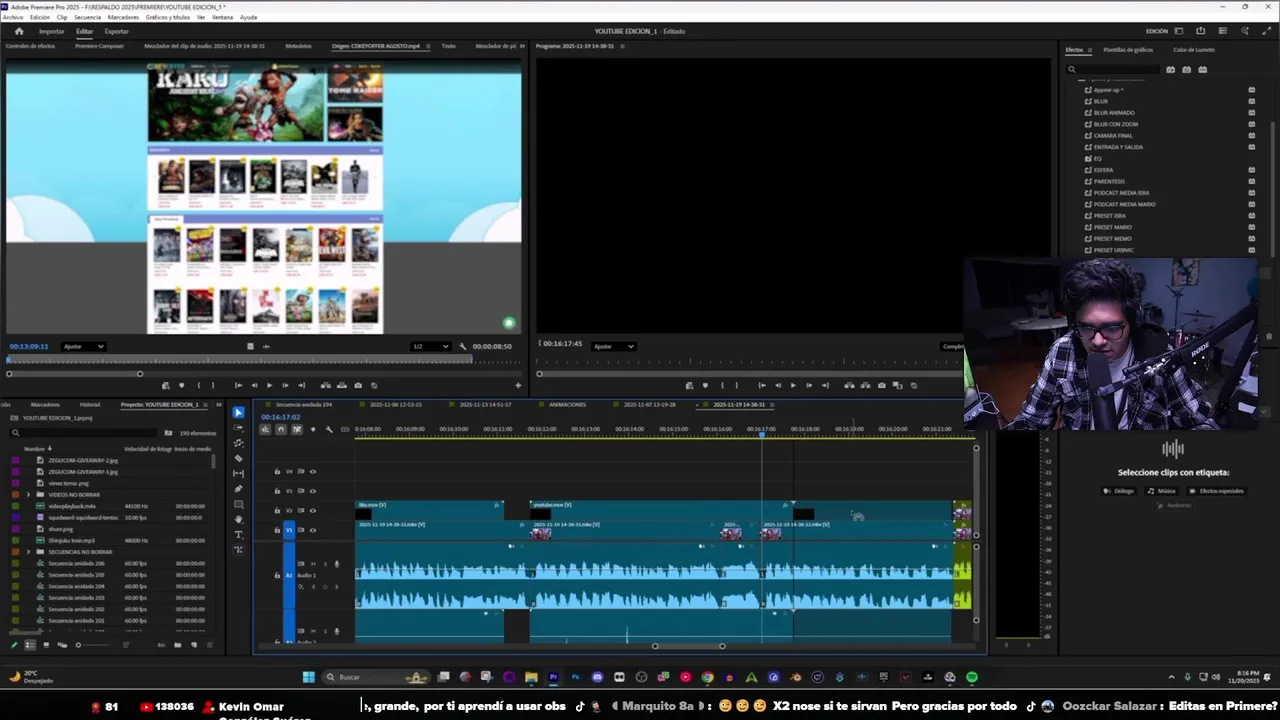Toggle V1 track lock
1280x720 pixels.
277,529
